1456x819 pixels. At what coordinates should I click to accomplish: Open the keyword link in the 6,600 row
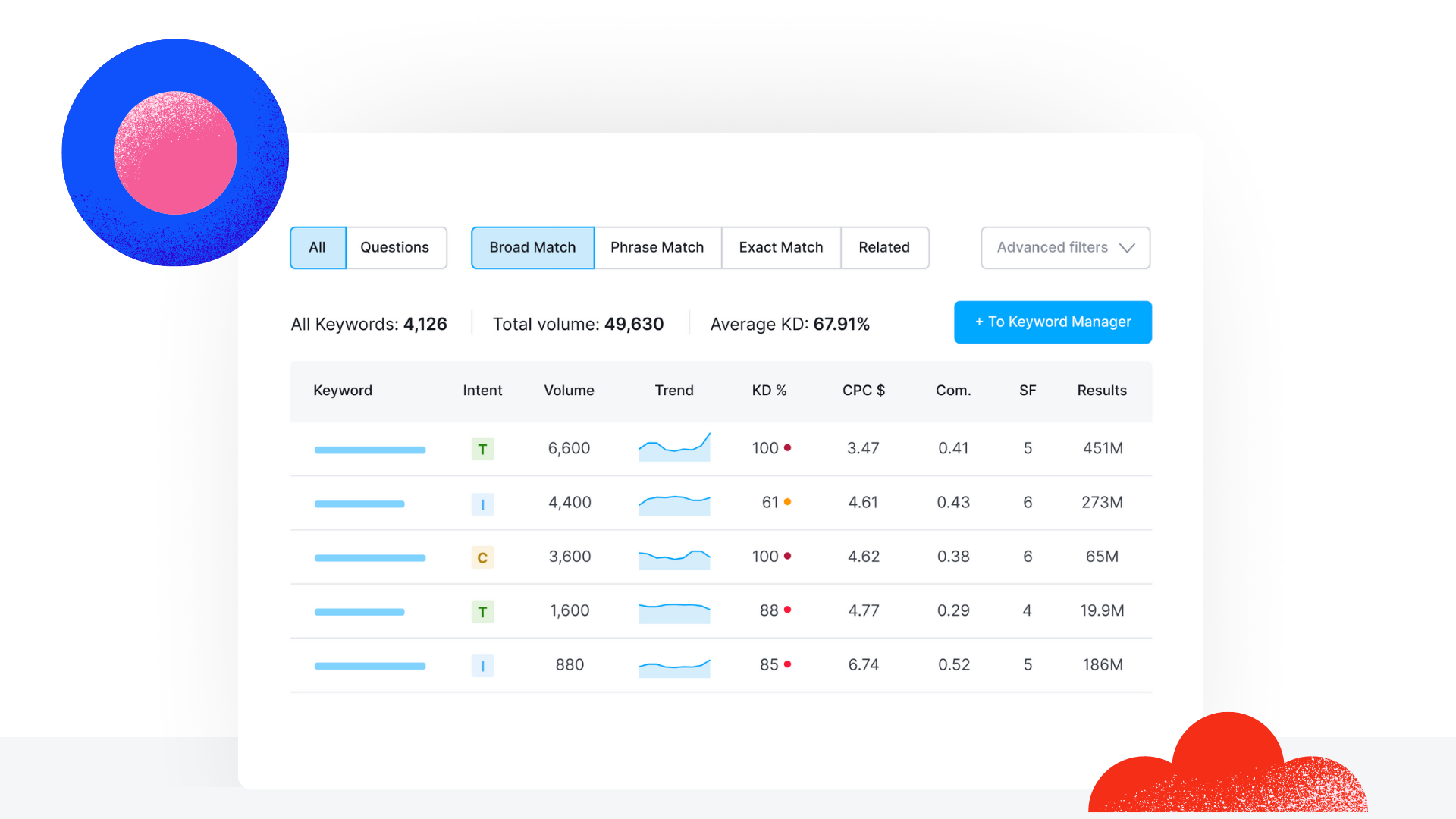[370, 450]
